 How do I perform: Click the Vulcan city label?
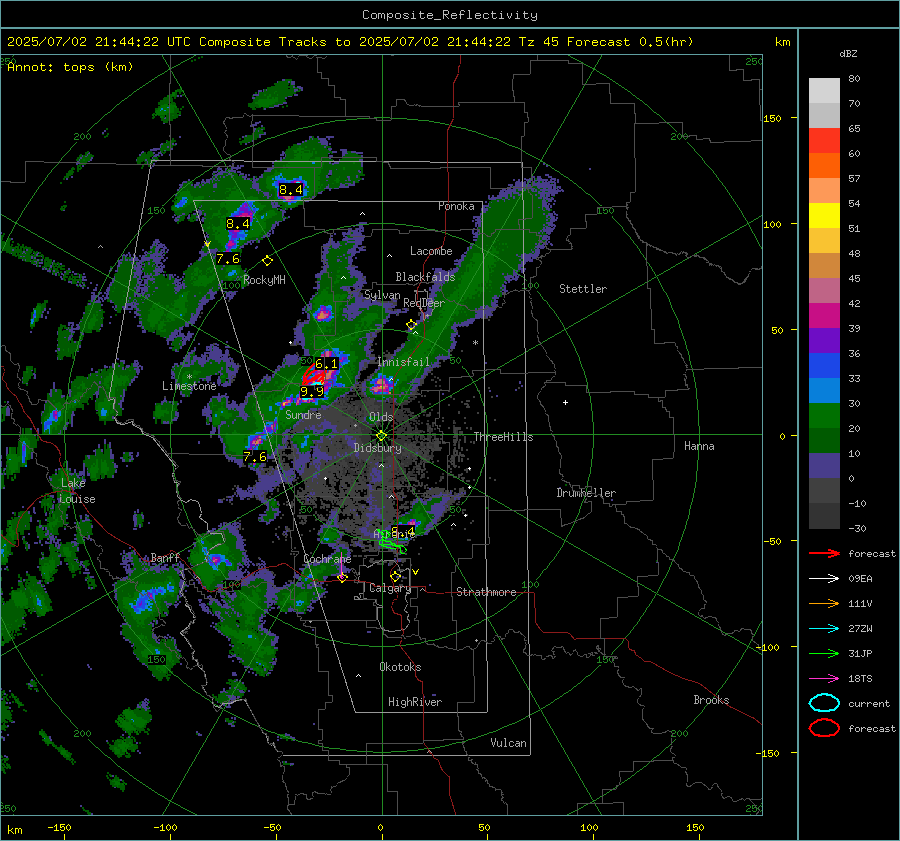[508, 743]
